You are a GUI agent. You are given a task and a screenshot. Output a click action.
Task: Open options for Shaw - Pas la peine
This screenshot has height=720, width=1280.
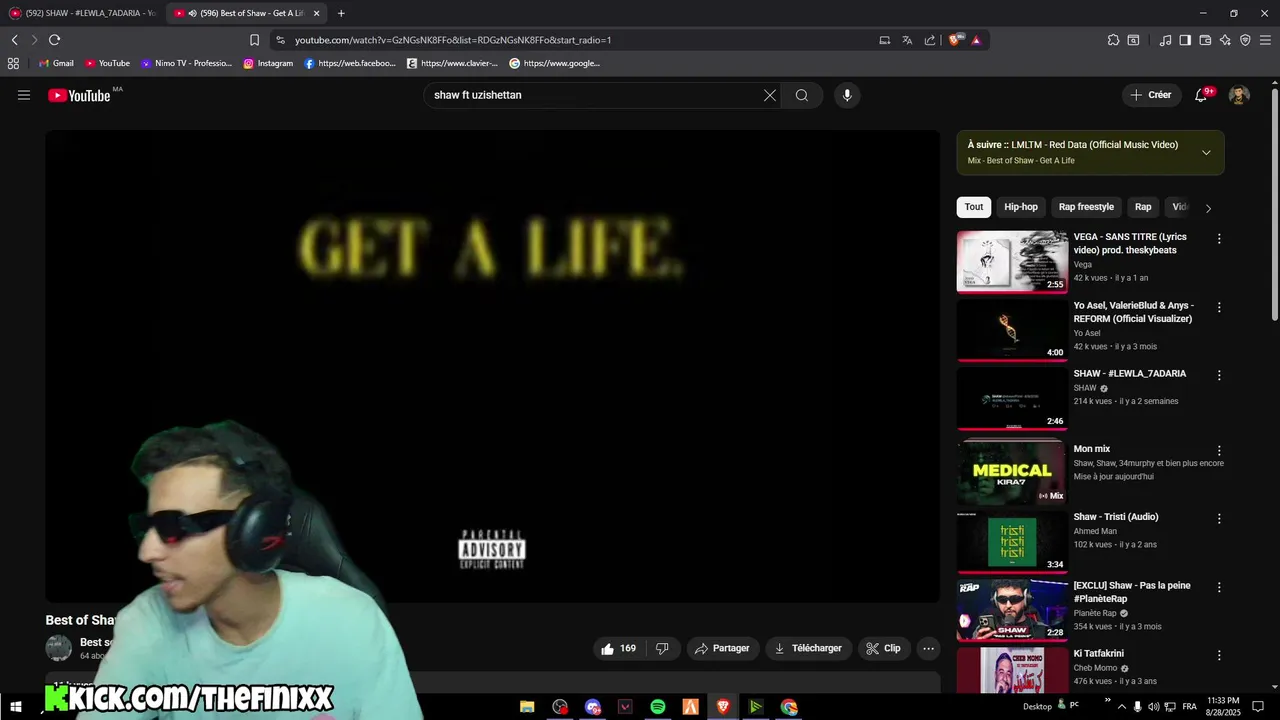tap(1219, 587)
